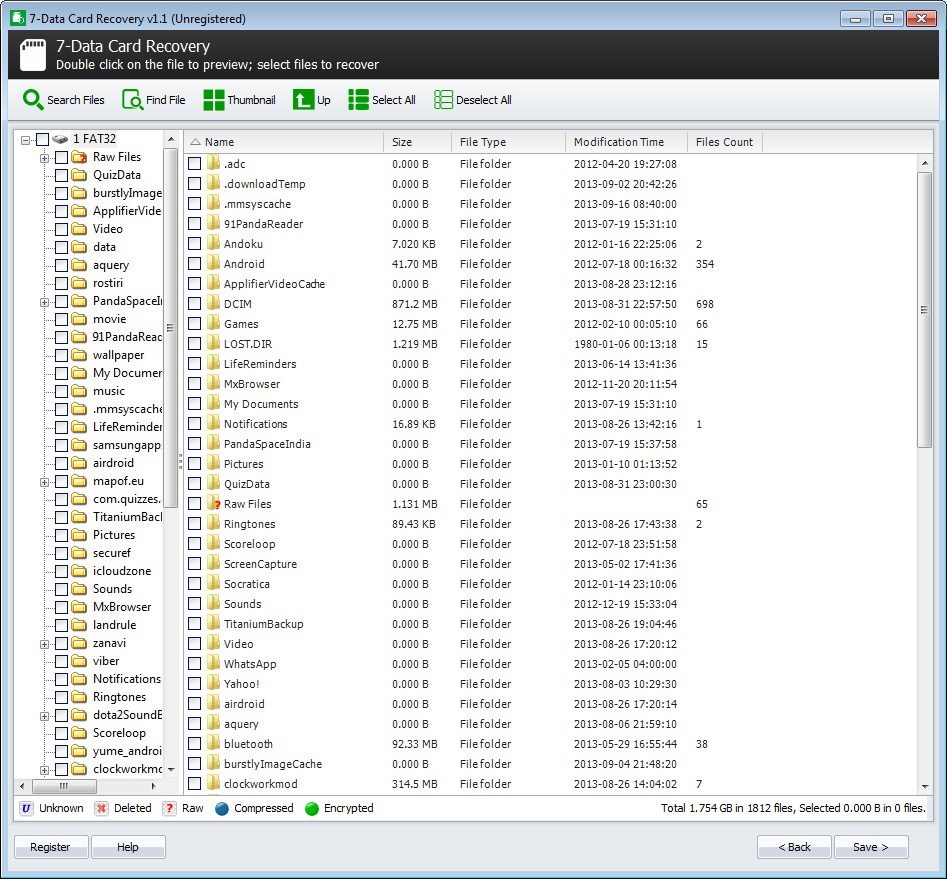947x879 pixels.
Task: Click the Register button
Action: tap(50, 846)
